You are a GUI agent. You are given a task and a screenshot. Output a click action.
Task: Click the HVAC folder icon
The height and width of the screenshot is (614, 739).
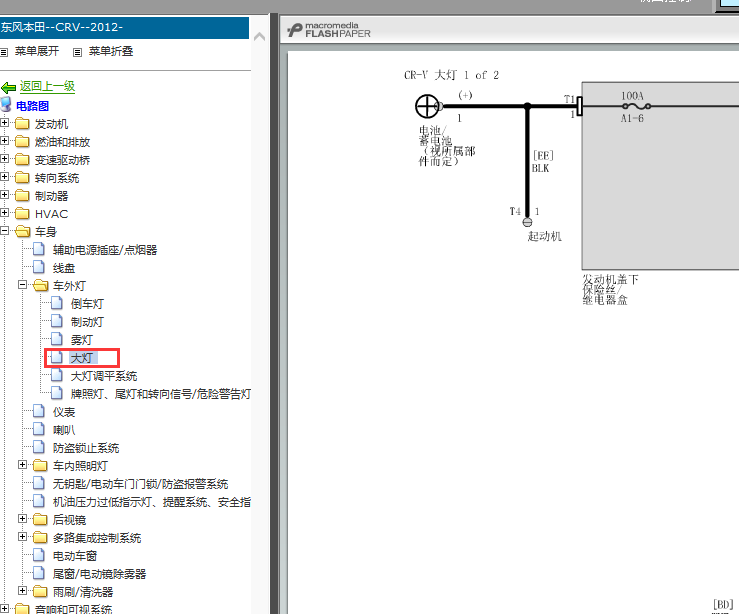22,213
